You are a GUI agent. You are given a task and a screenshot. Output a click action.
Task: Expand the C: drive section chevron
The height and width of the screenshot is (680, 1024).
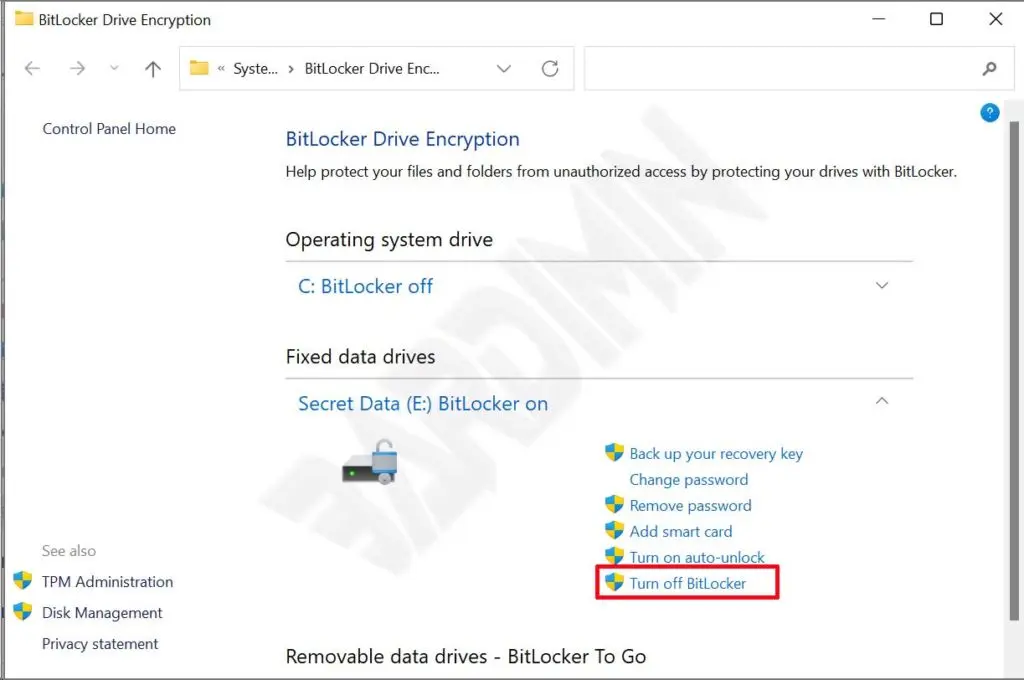coord(882,285)
